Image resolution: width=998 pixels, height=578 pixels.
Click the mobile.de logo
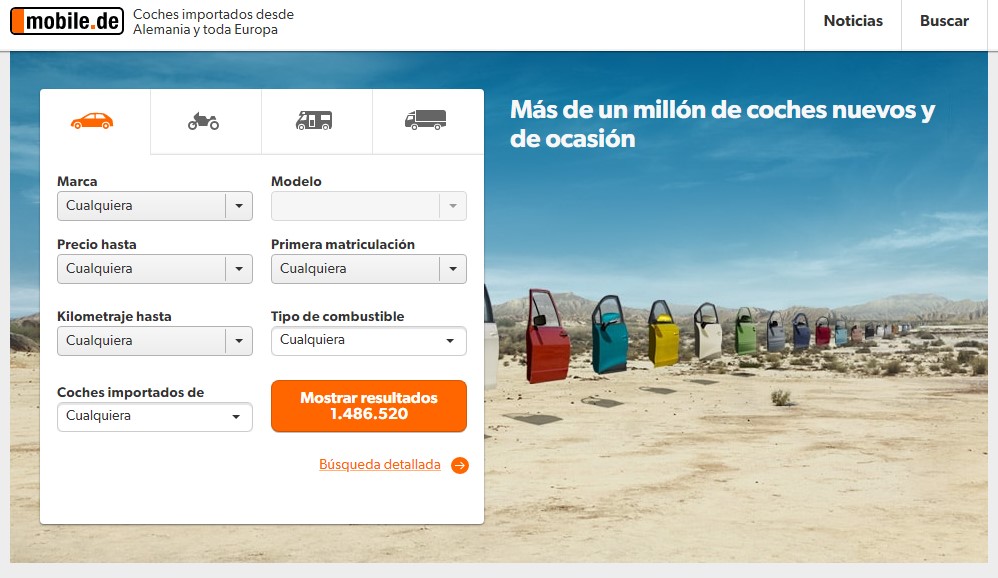point(67,21)
